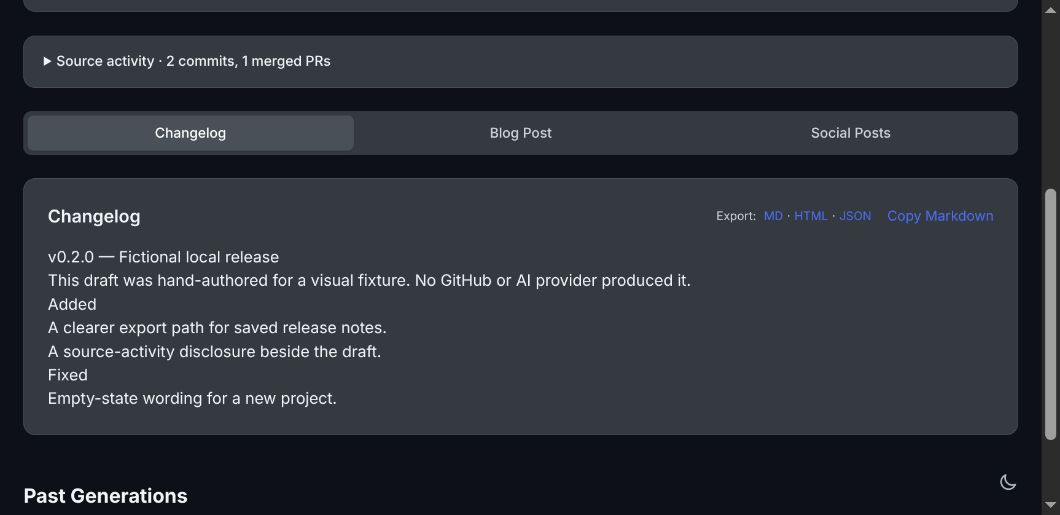Click the 'Fixed' section label
The image size is (1060, 515).
68,375
